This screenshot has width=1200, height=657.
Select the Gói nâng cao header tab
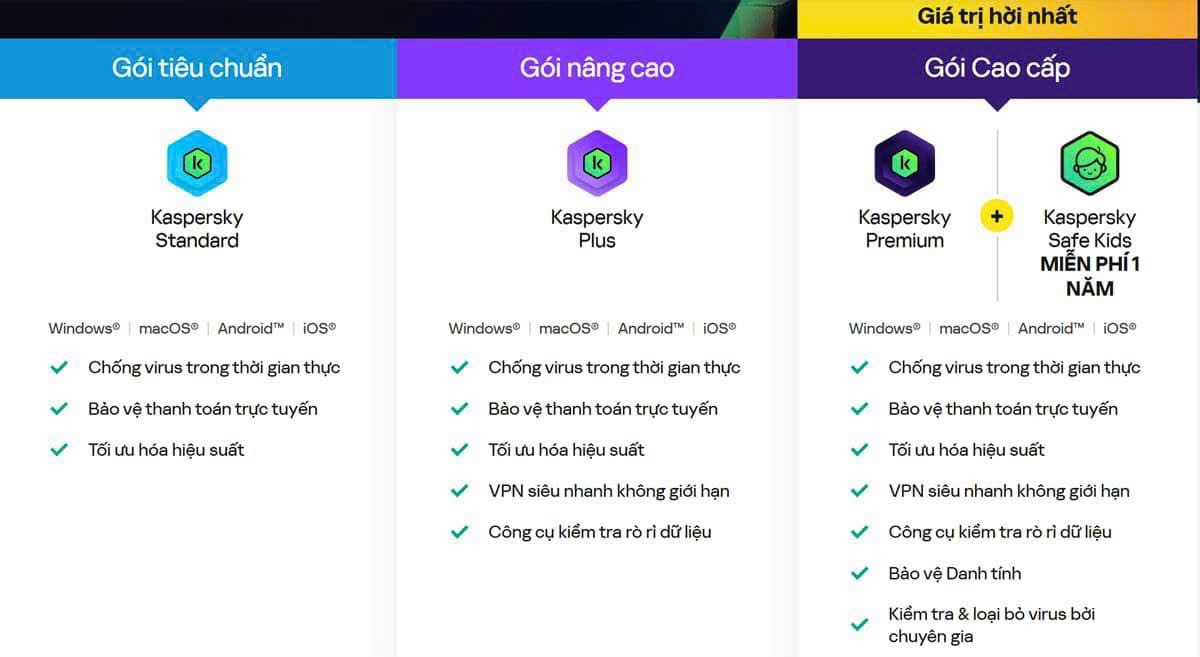coord(597,68)
